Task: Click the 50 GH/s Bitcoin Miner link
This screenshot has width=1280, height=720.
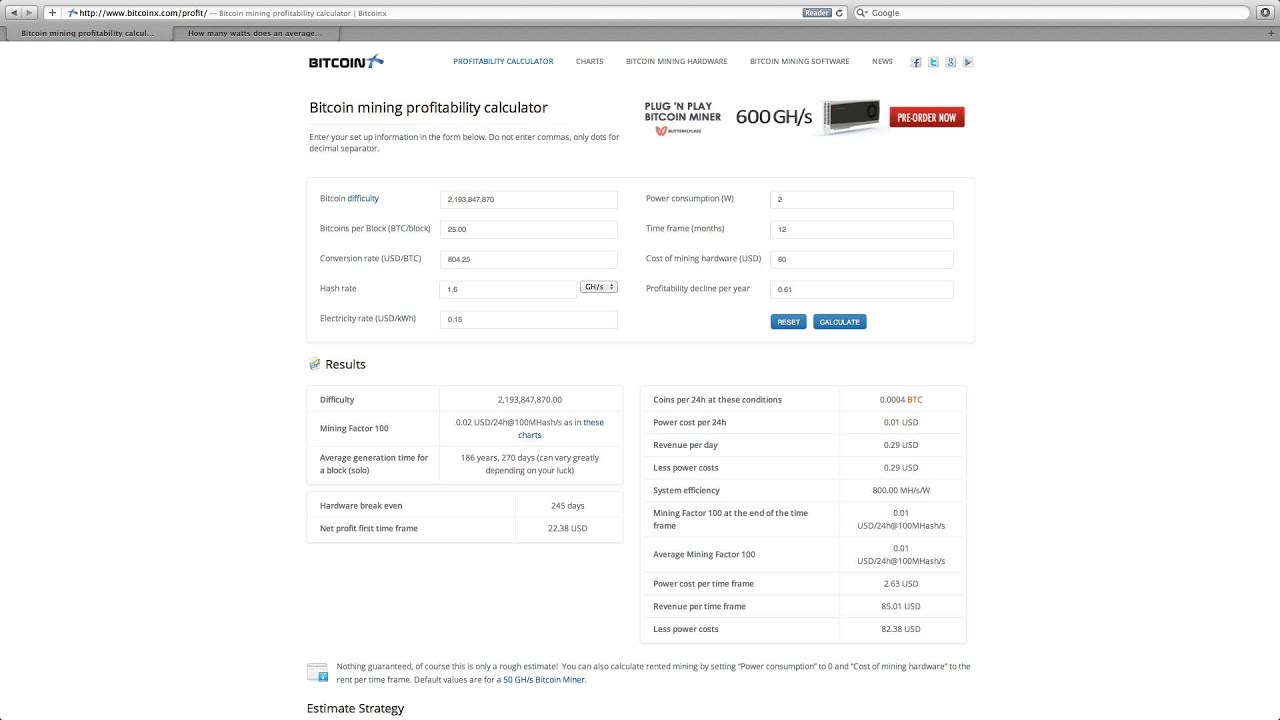Action: click(x=544, y=680)
